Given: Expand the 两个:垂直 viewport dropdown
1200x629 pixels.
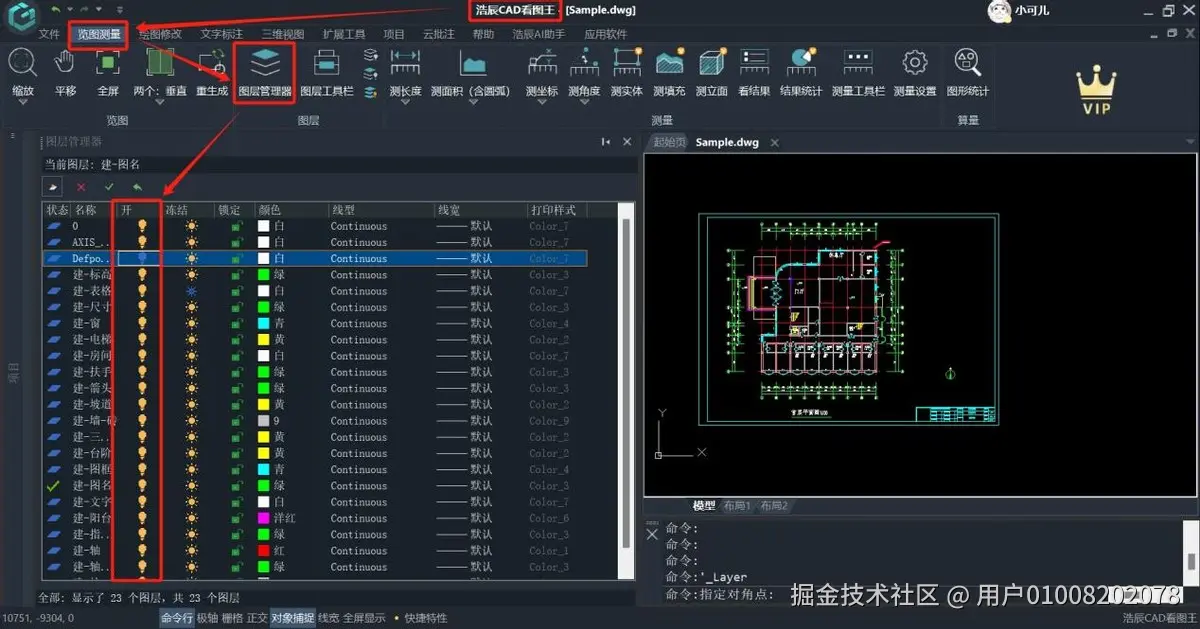Looking at the screenshot, I should [x=160, y=104].
